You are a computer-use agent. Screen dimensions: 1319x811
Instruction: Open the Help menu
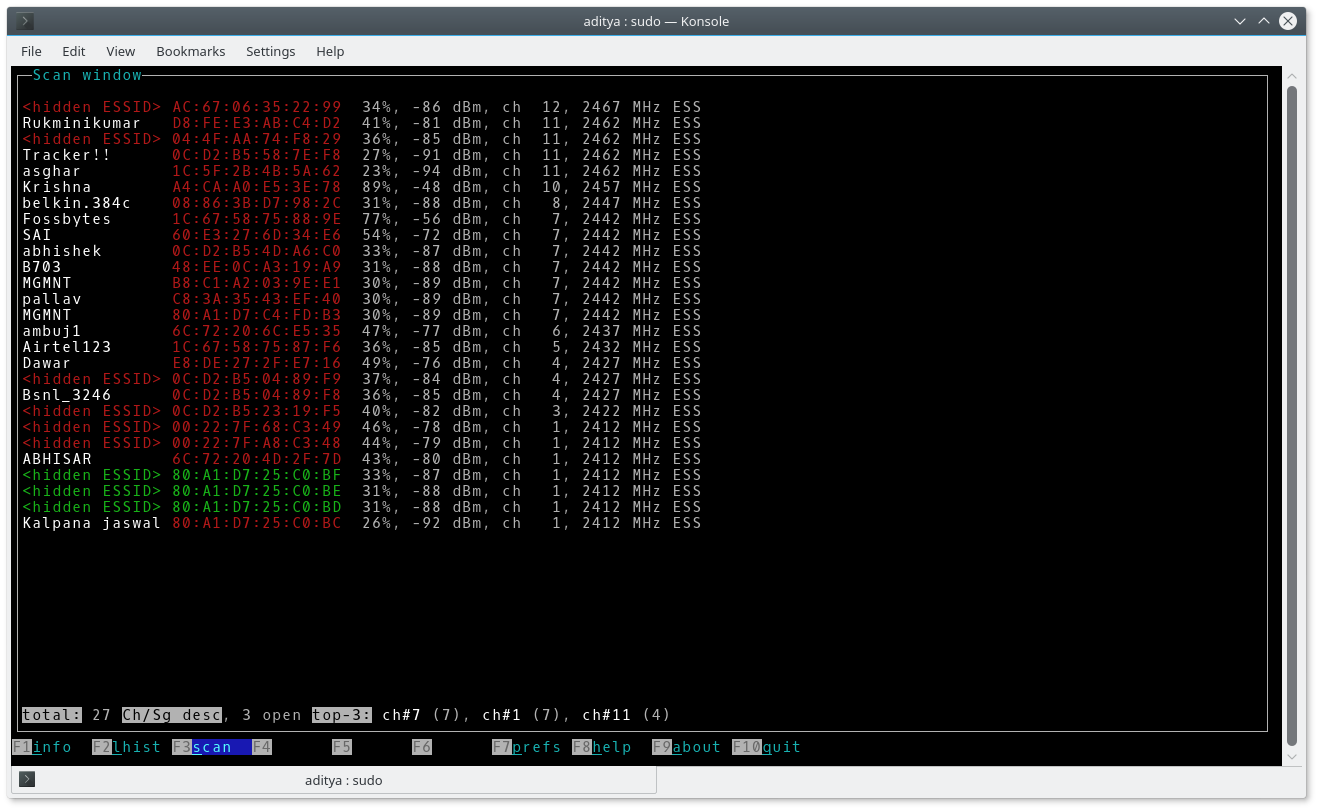(x=330, y=51)
